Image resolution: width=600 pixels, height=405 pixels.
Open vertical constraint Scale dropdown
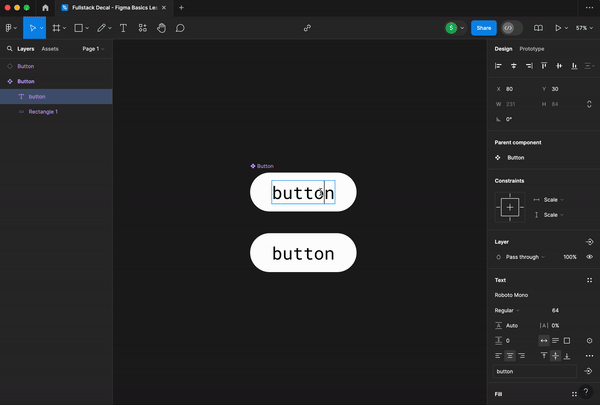click(x=553, y=215)
